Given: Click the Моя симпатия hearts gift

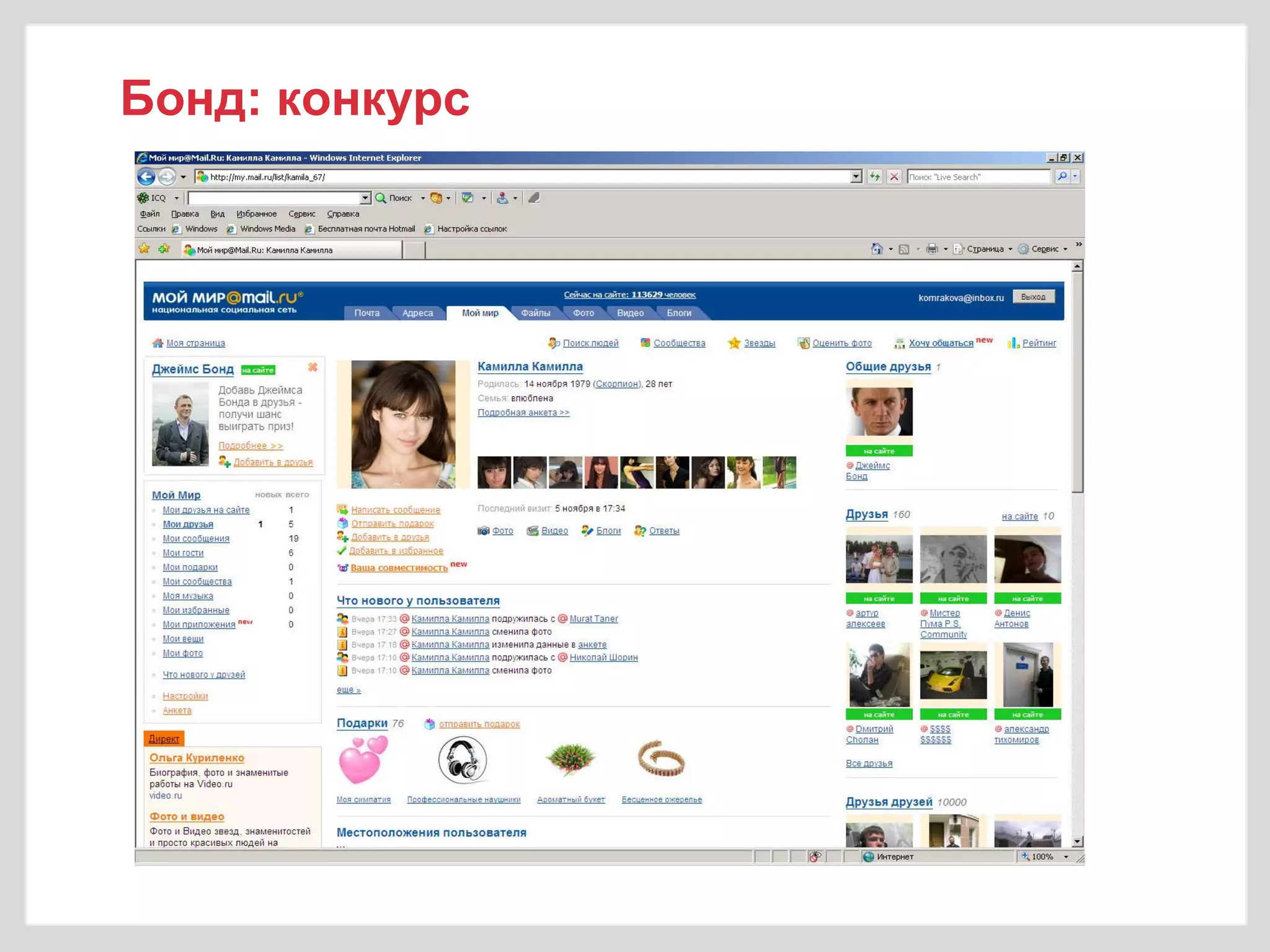Looking at the screenshot, I should click(363, 760).
